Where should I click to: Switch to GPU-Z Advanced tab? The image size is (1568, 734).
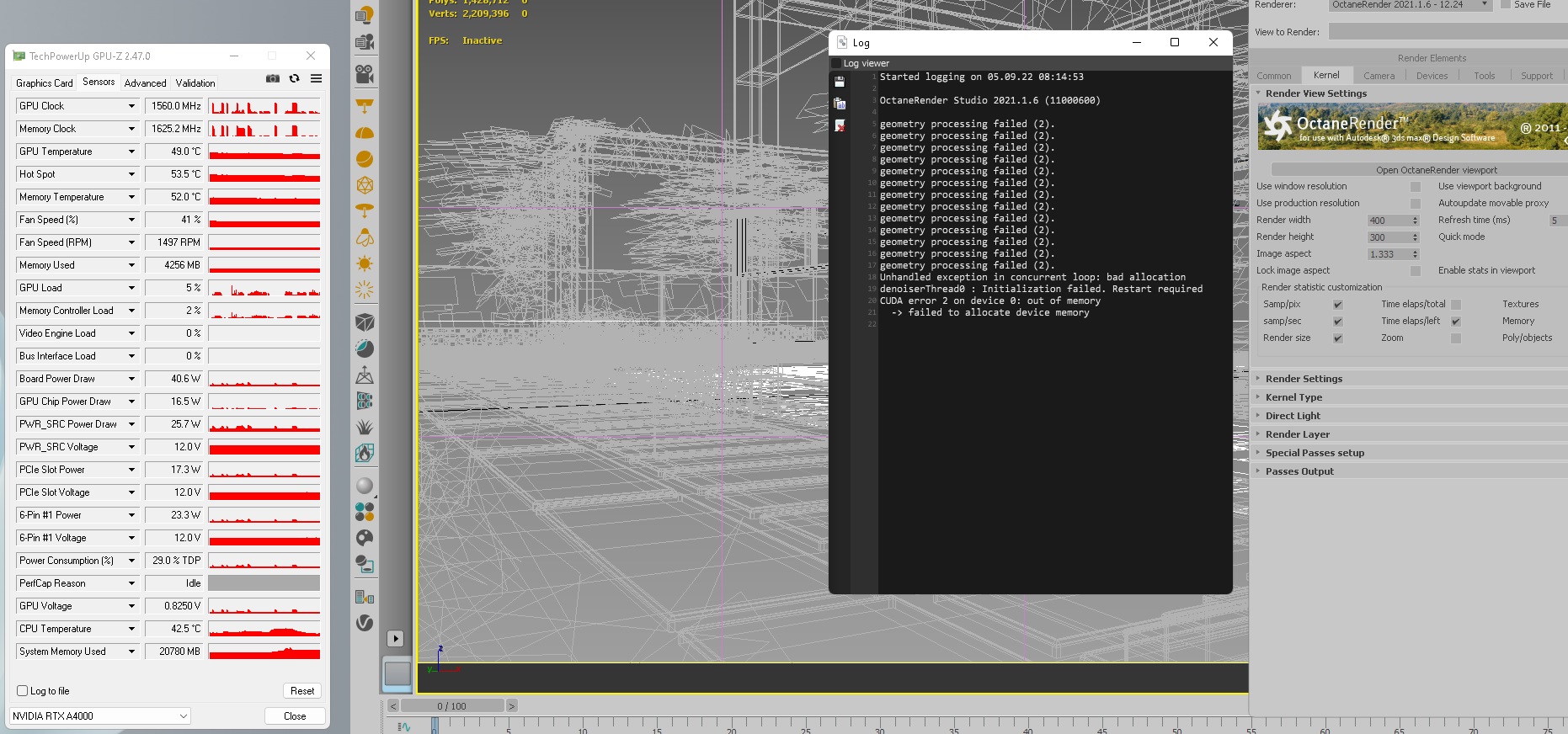click(x=145, y=83)
